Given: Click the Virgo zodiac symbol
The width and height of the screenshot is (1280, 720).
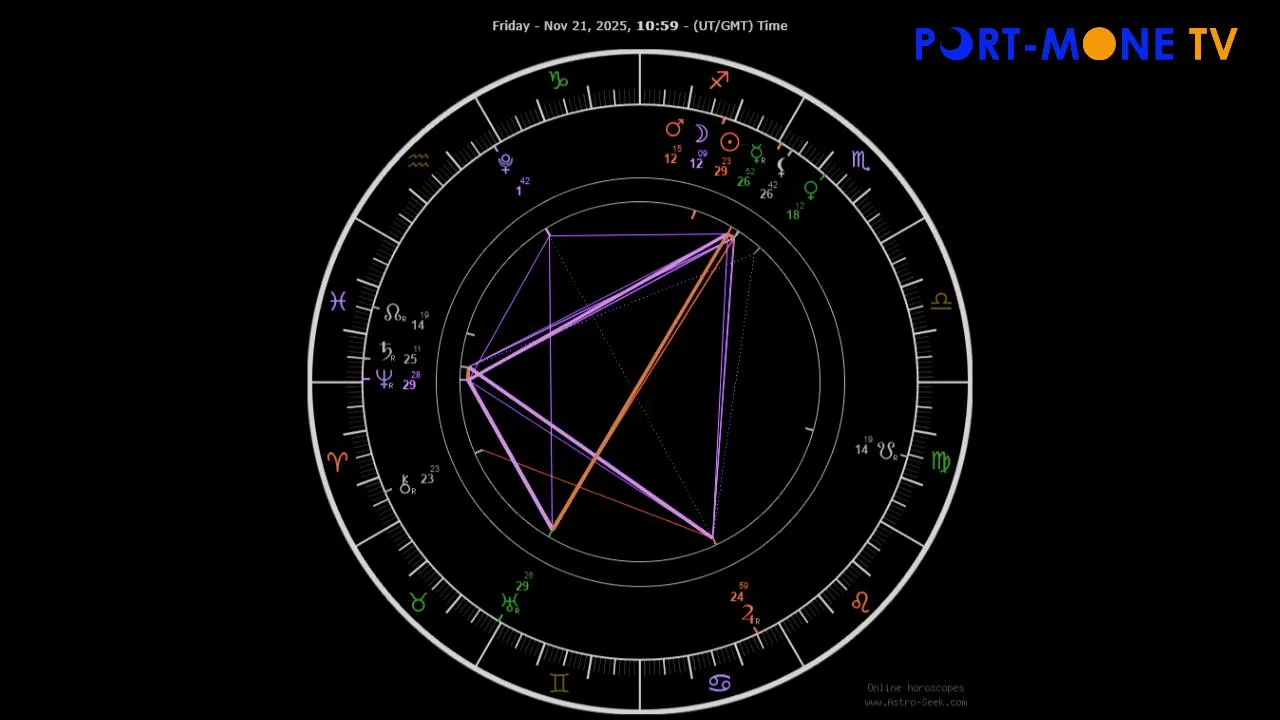Looking at the screenshot, I should tap(941, 461).
